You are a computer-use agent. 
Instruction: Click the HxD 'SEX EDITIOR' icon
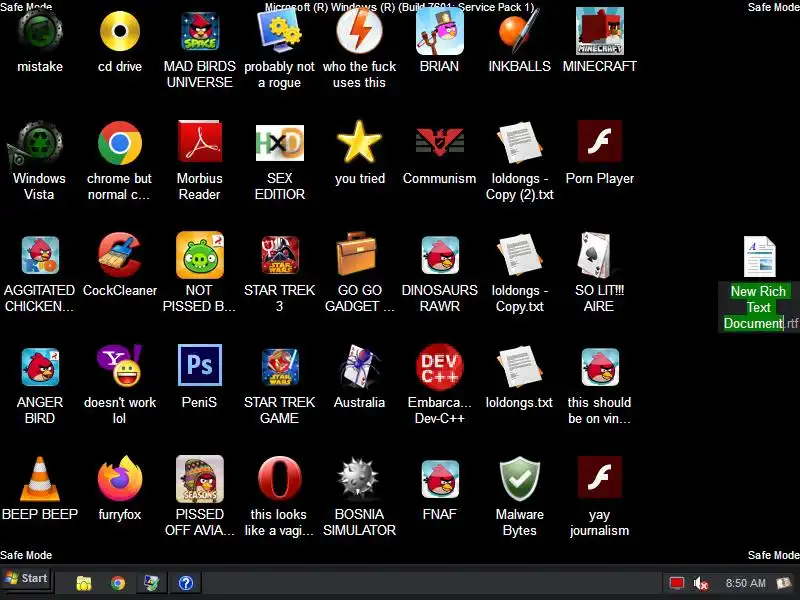click(280, 144)
